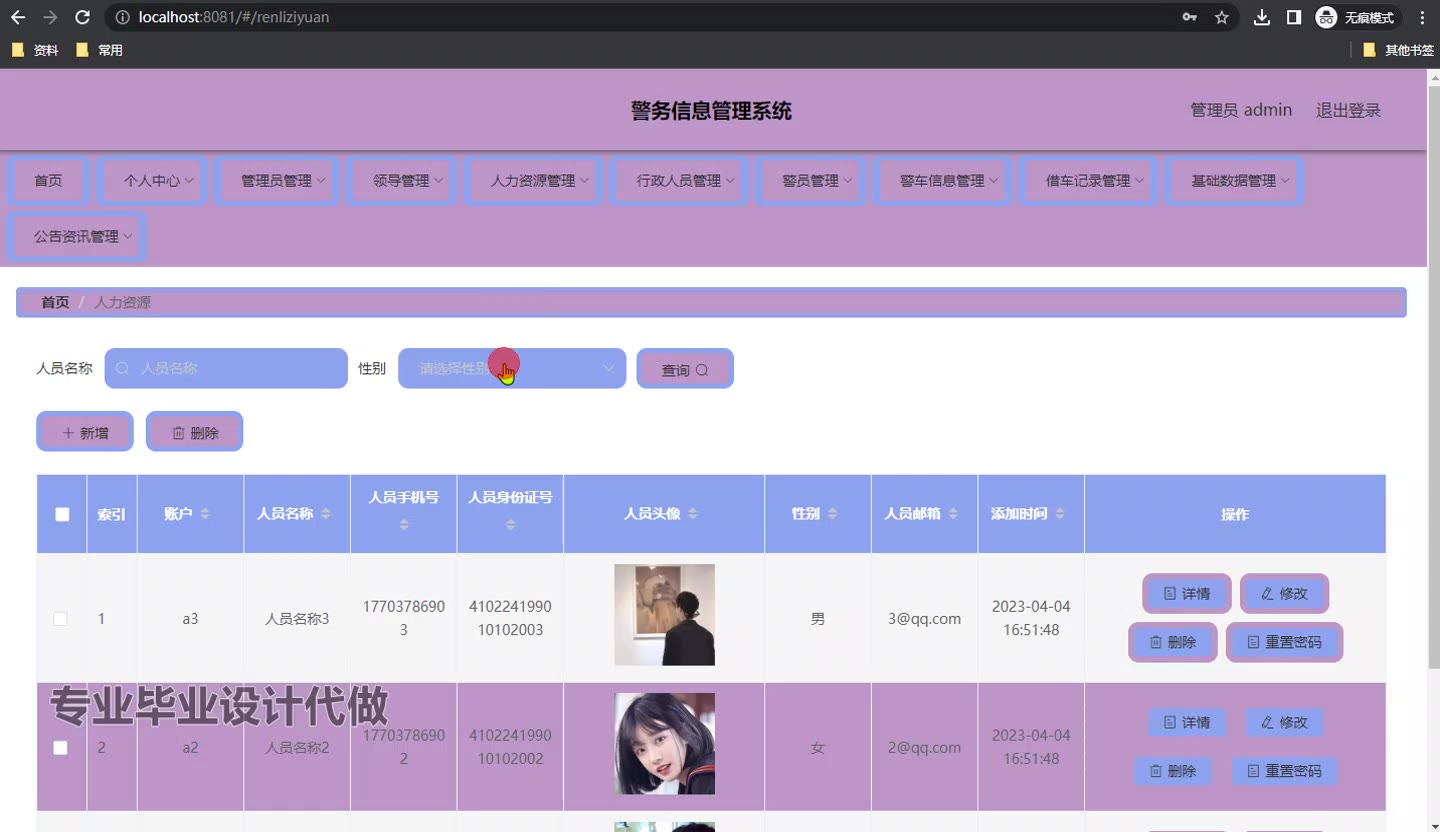Image resolution: width=1440 pixels, height=832 pixels.
Task: Sort the table by 添加时间 column
Action: pos(1059,514)
